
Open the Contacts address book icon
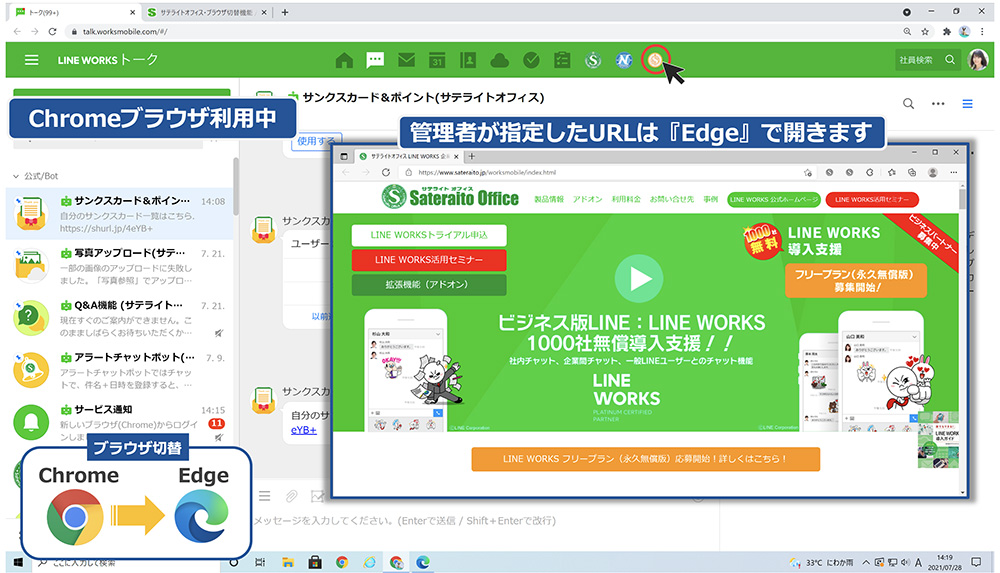(468, 60)
